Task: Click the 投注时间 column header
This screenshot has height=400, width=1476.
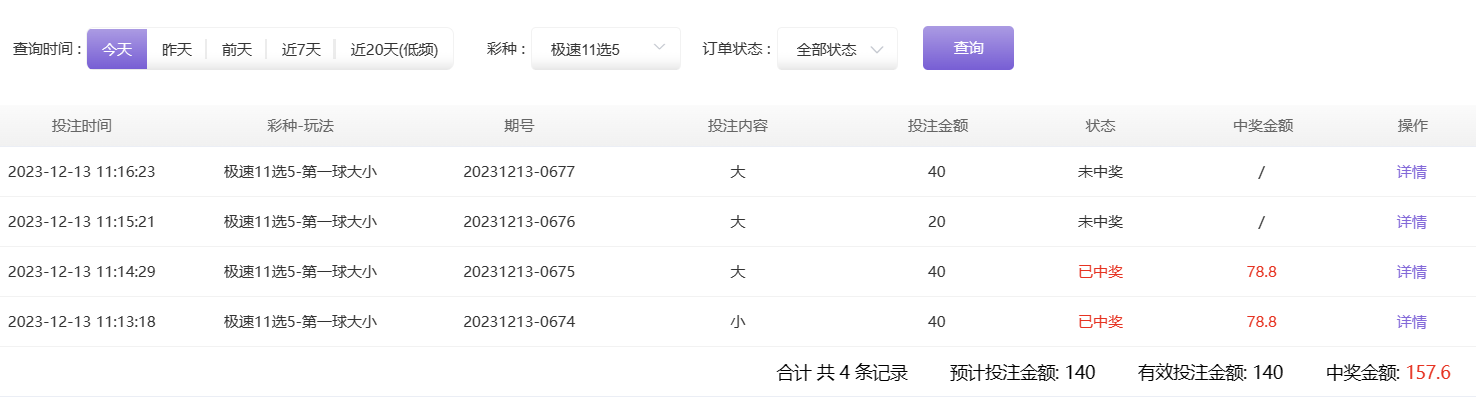Action: click(82, 126)
